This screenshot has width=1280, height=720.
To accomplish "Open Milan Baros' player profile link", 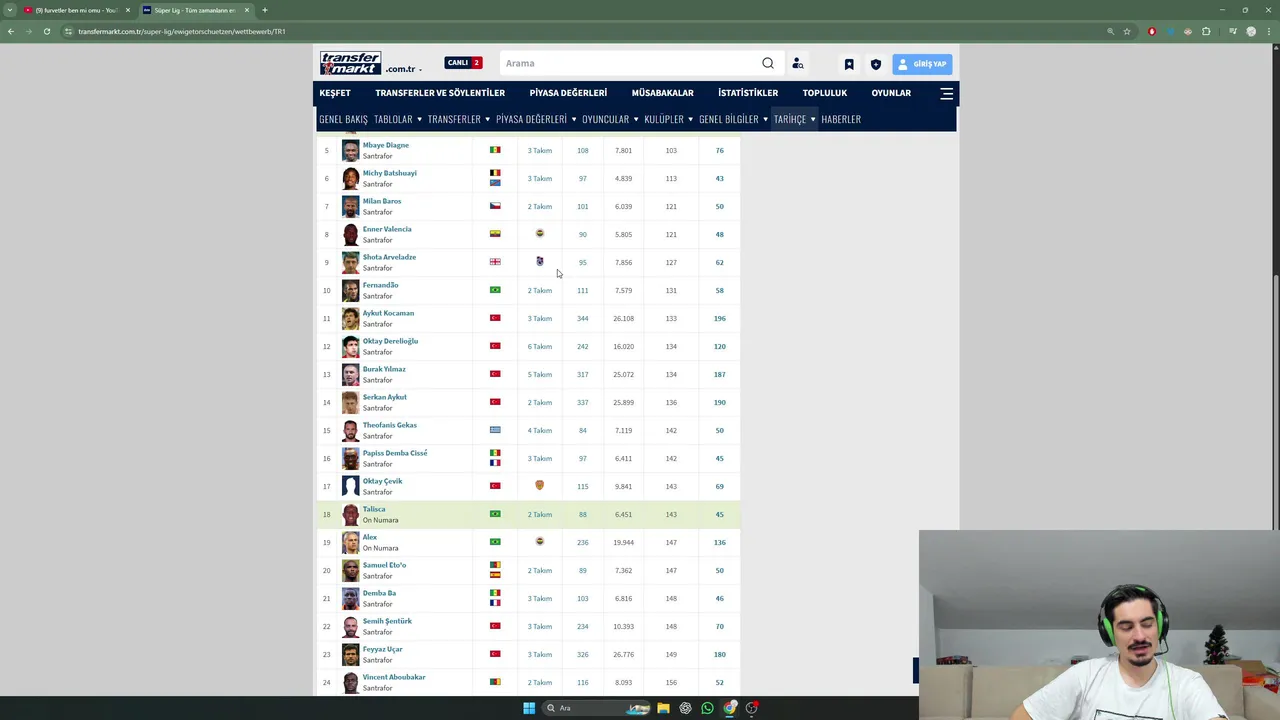I will pos(381,201).
